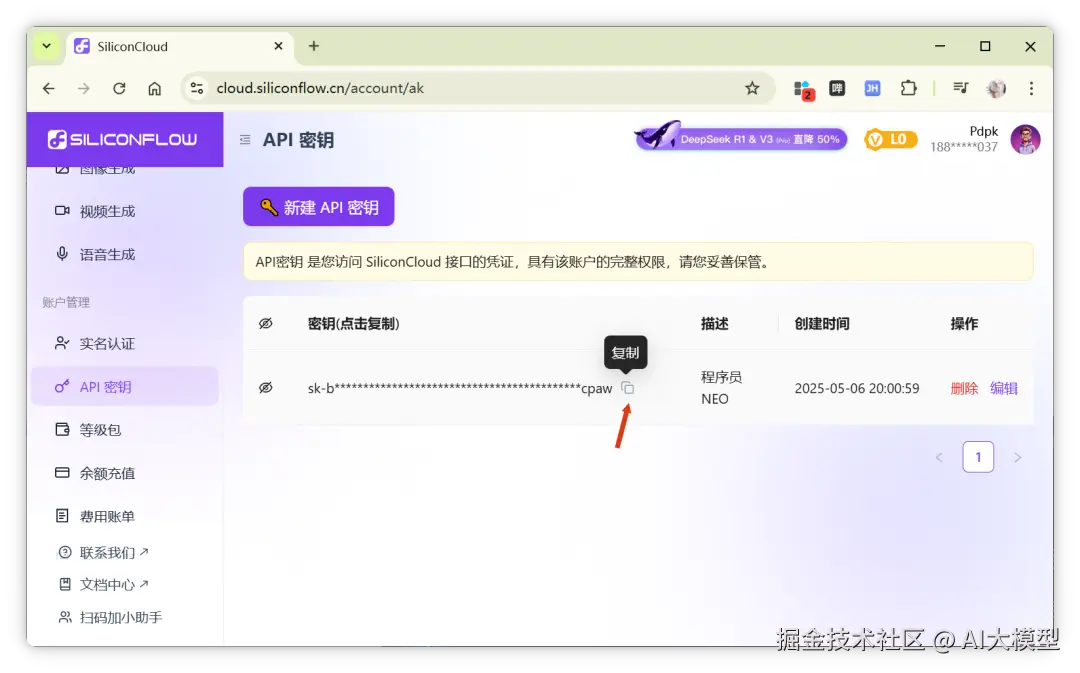
Task: Collapse the sidebar with the menu icon
Action: pos(245,140)
